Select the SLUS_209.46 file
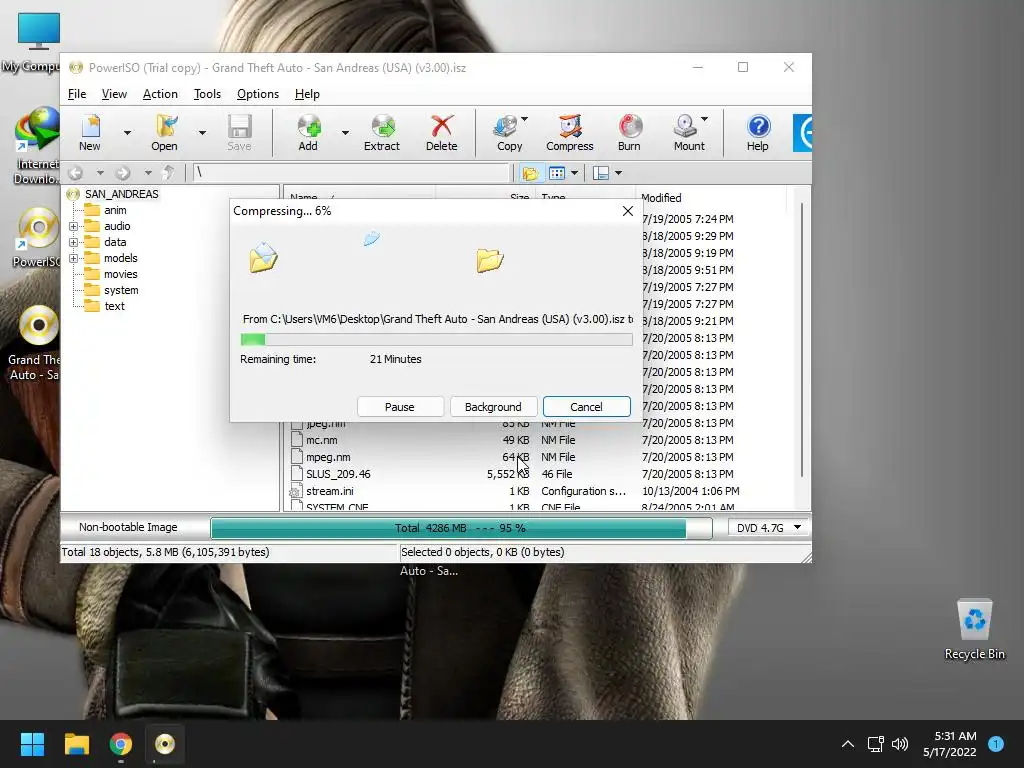 338,474
